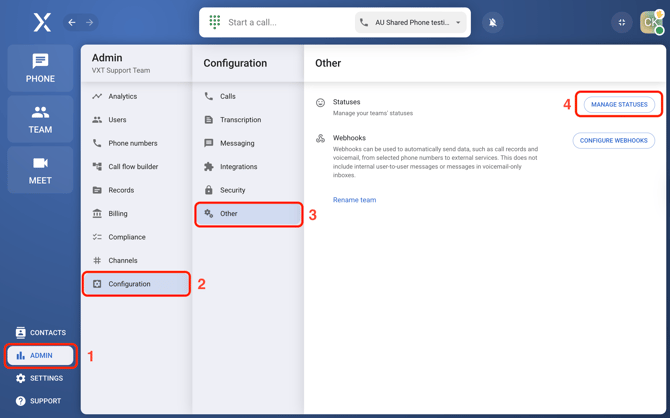Click the Webhooks description paragraph
This screenshot has height=418, width=670.
(435, 162)
